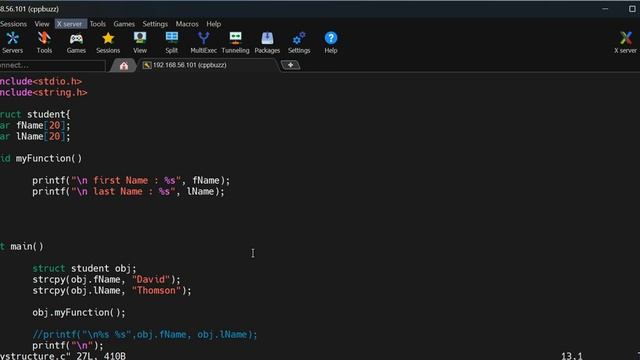
Task: Minimize the MobaXterm window
Action: coord(605,9)
